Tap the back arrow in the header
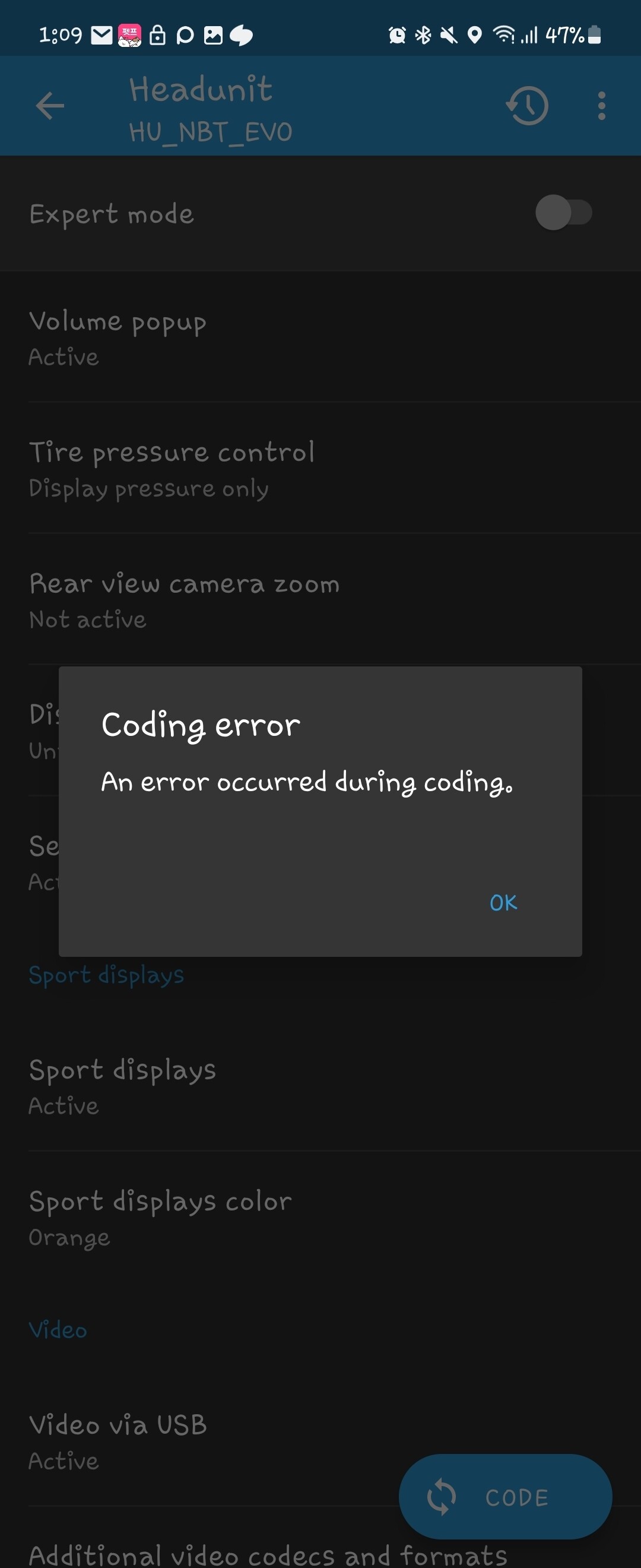 tap(50, 106)
